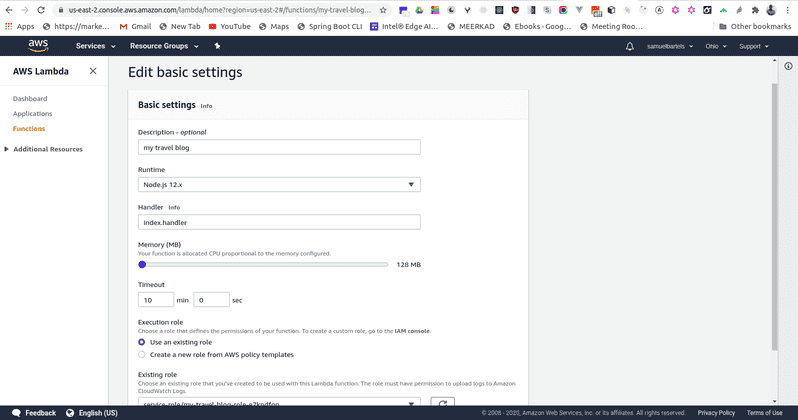Image resolution: width=798 pixels, height=420 pixels.
Task: Click the AWS logo home icon
Action: pos(38,46)
